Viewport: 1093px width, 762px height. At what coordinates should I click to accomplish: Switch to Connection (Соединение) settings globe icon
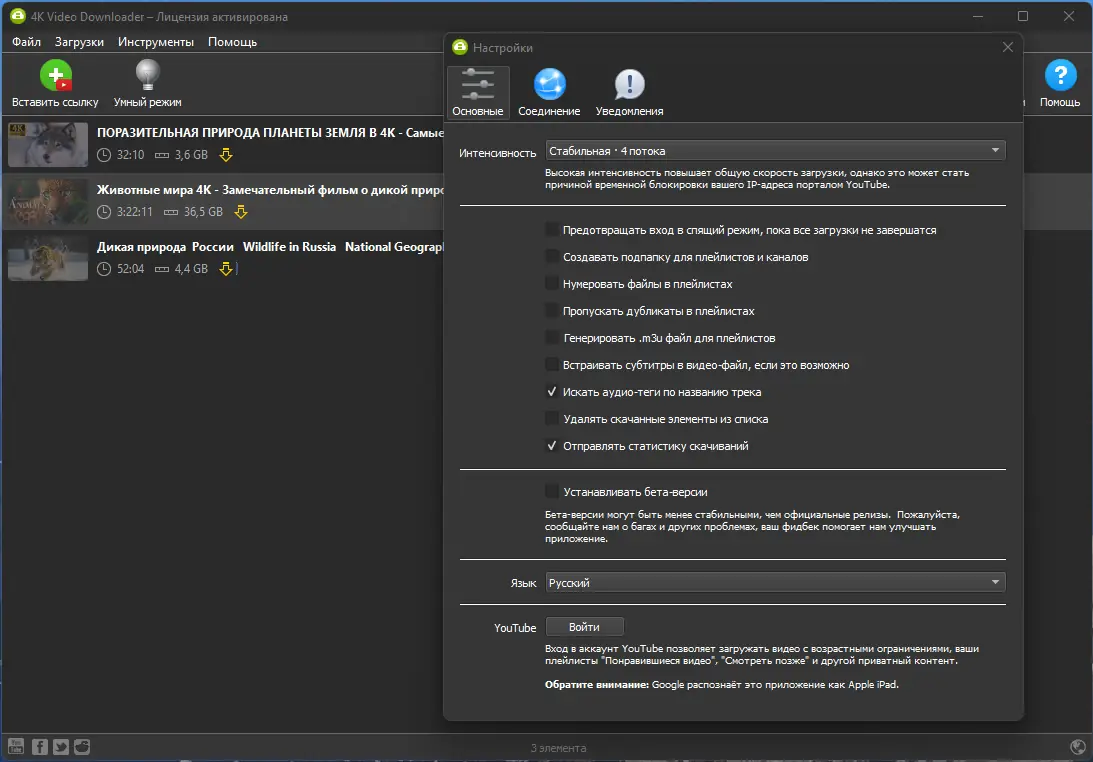coord(549,85)
